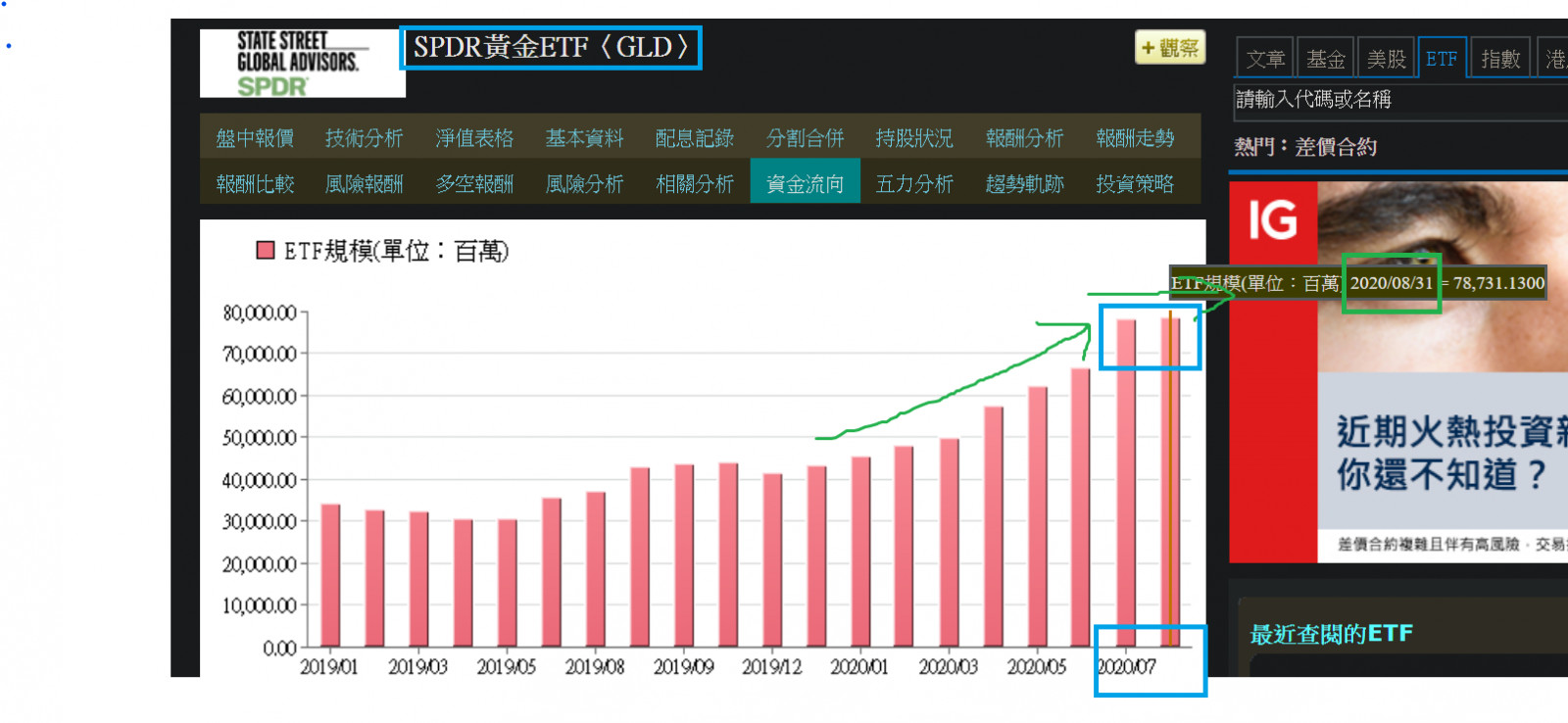Select the 基金 search category tab
This screenshot has height=723, width=1568.
[x=1326, y=59]
